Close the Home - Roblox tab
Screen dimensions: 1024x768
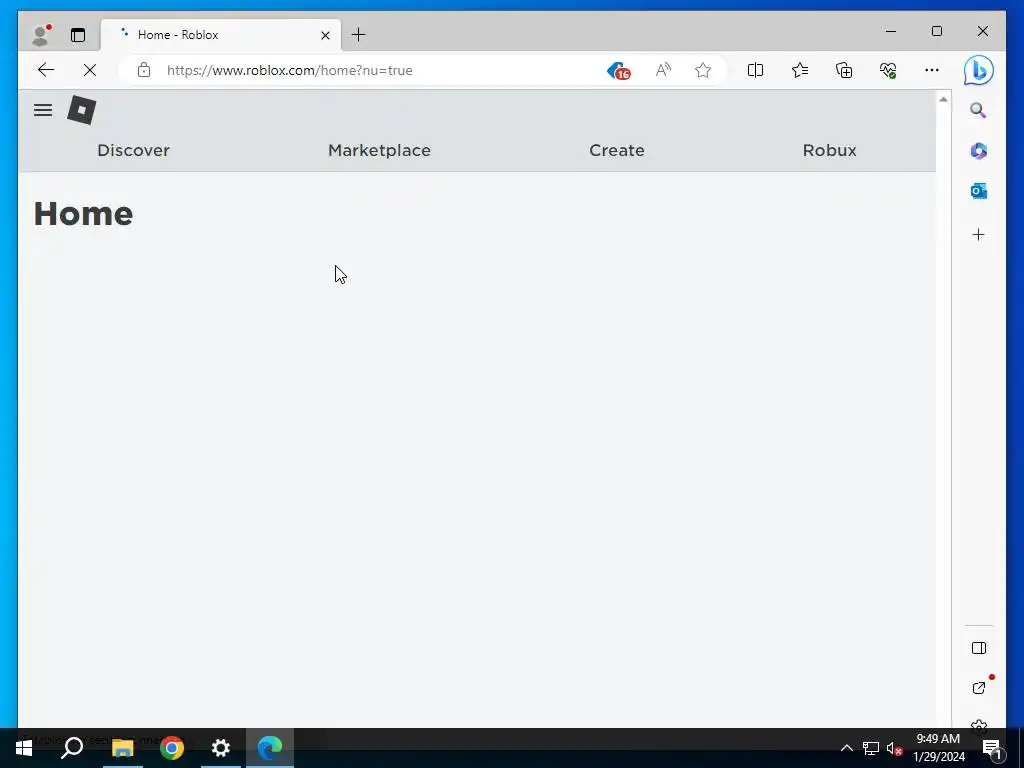325,35
